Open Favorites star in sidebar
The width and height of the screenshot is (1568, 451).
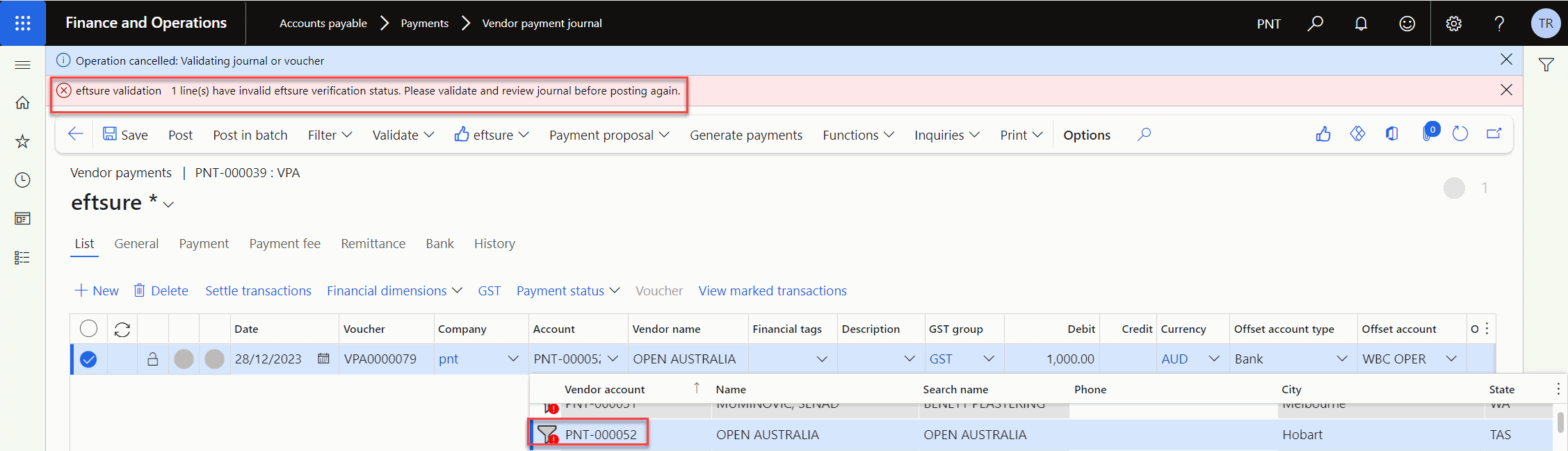(x=22, y=142)
